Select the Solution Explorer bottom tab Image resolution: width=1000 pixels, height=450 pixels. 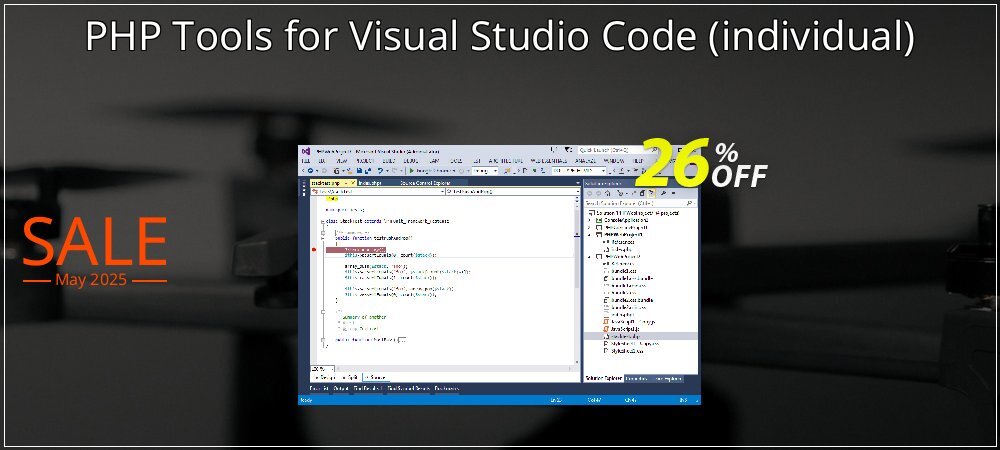coord(604,379)
